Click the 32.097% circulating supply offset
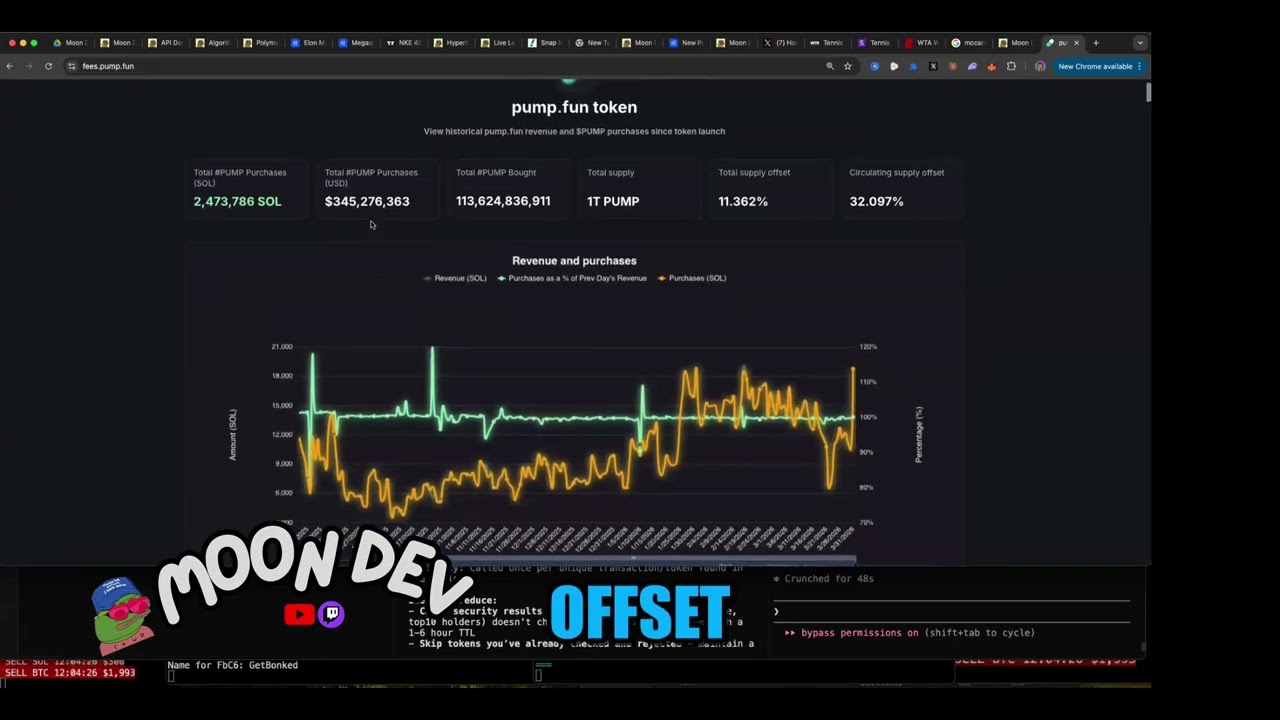Viewport: 1280px width, 720px height. click(876, 201)
